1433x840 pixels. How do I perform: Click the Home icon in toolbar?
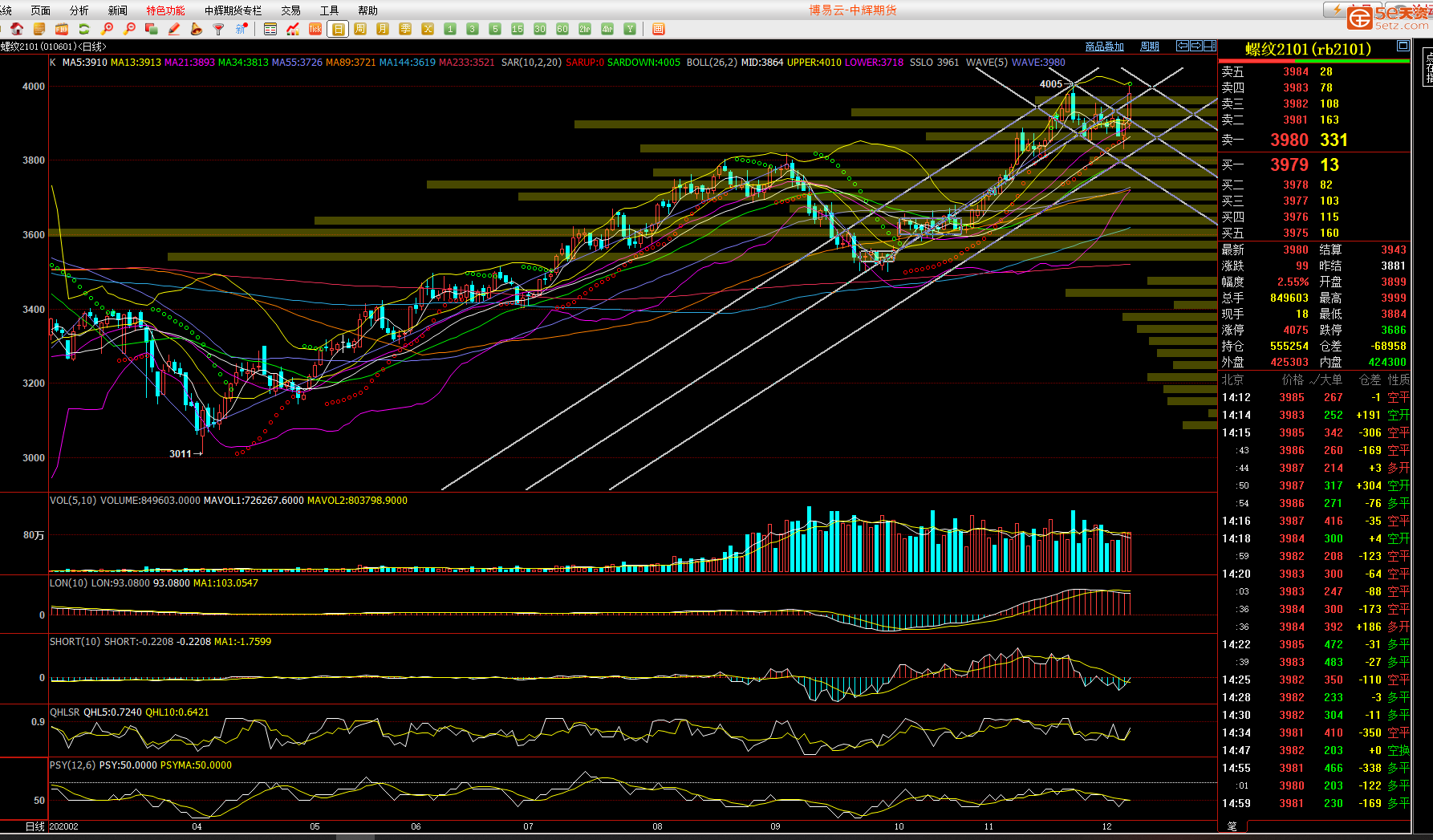pyautogui.click(x=17, y=29)
